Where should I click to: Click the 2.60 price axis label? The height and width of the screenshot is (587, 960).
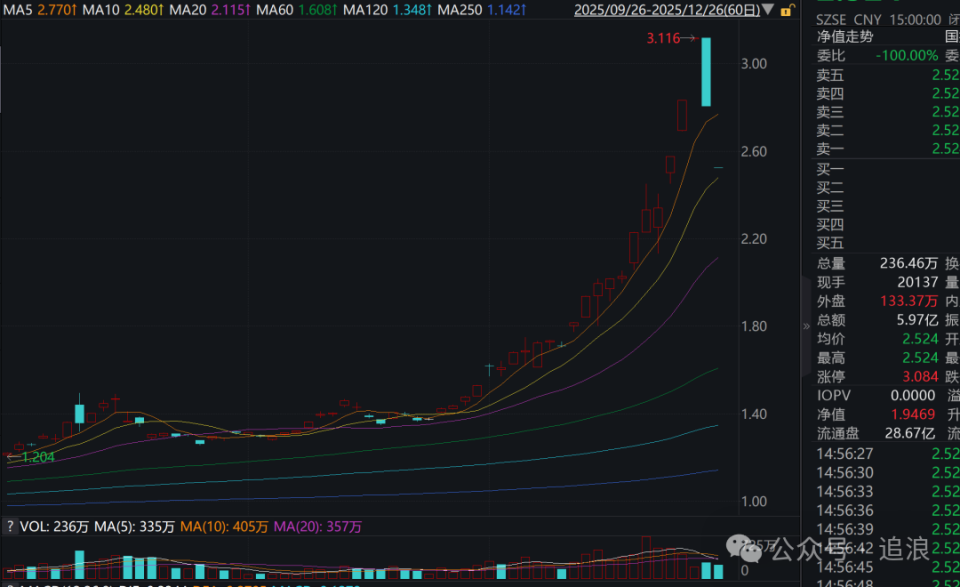click(x=754, y=151)
